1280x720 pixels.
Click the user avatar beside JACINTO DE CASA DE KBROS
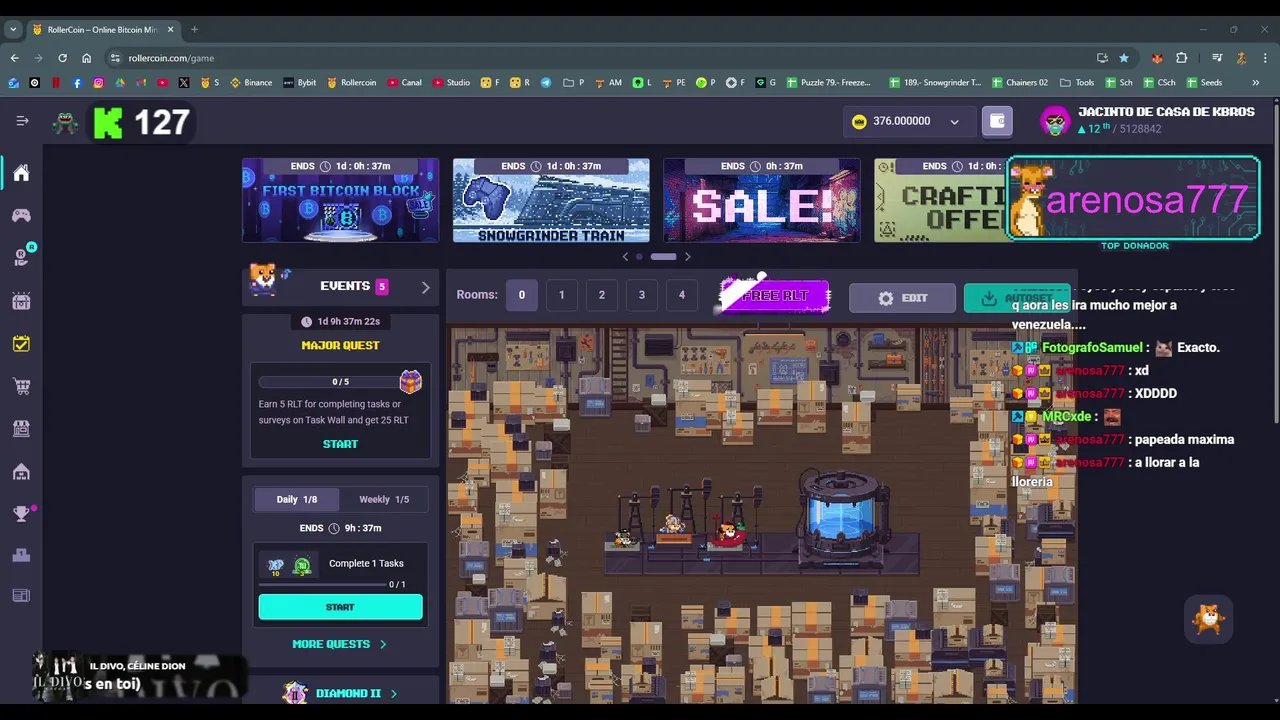click(1055, 121)
